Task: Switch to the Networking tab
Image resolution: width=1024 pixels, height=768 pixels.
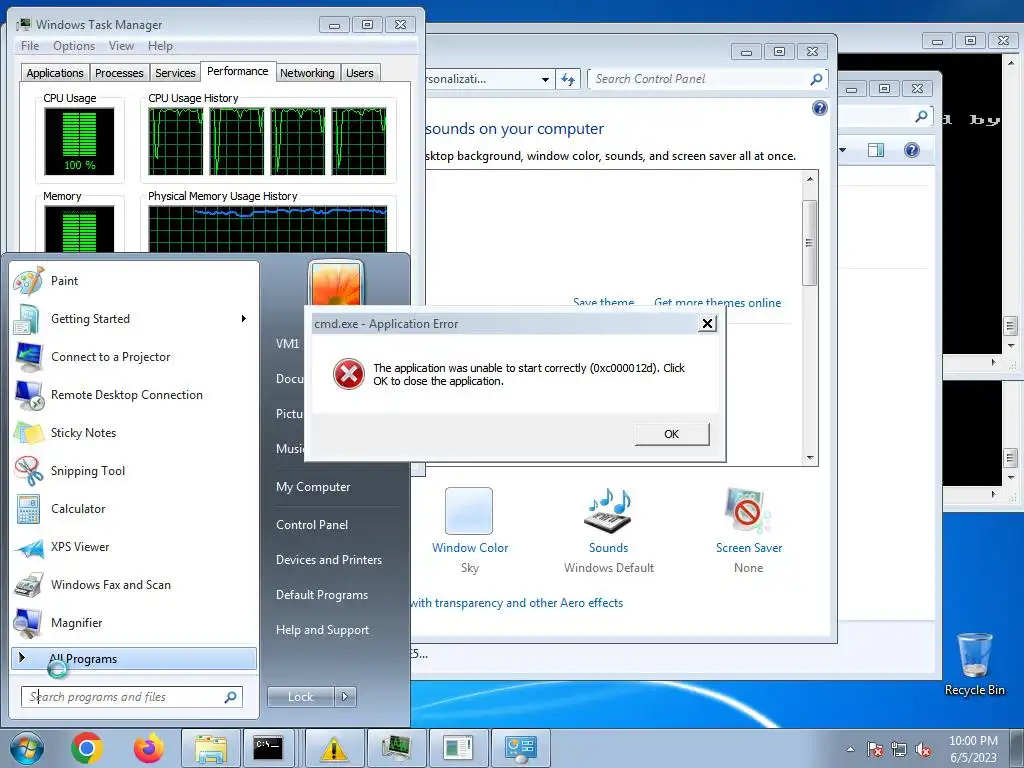Action: (307, 73)
